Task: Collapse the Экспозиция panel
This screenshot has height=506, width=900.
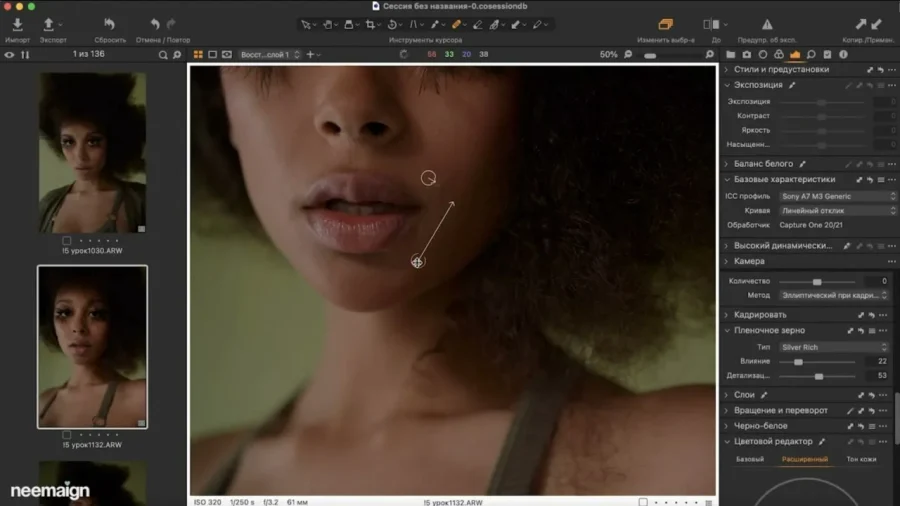Action: point(727,85)
